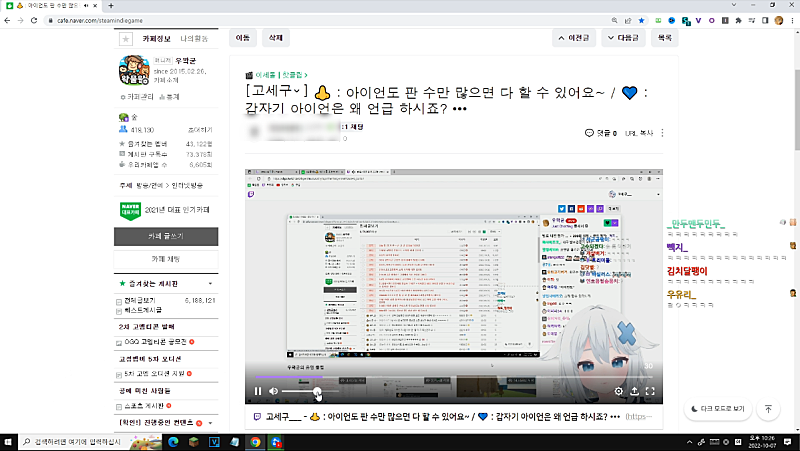
Task: Switch to the 나의활동 tab
Action: pyautogui.click(x=194, y=38)
